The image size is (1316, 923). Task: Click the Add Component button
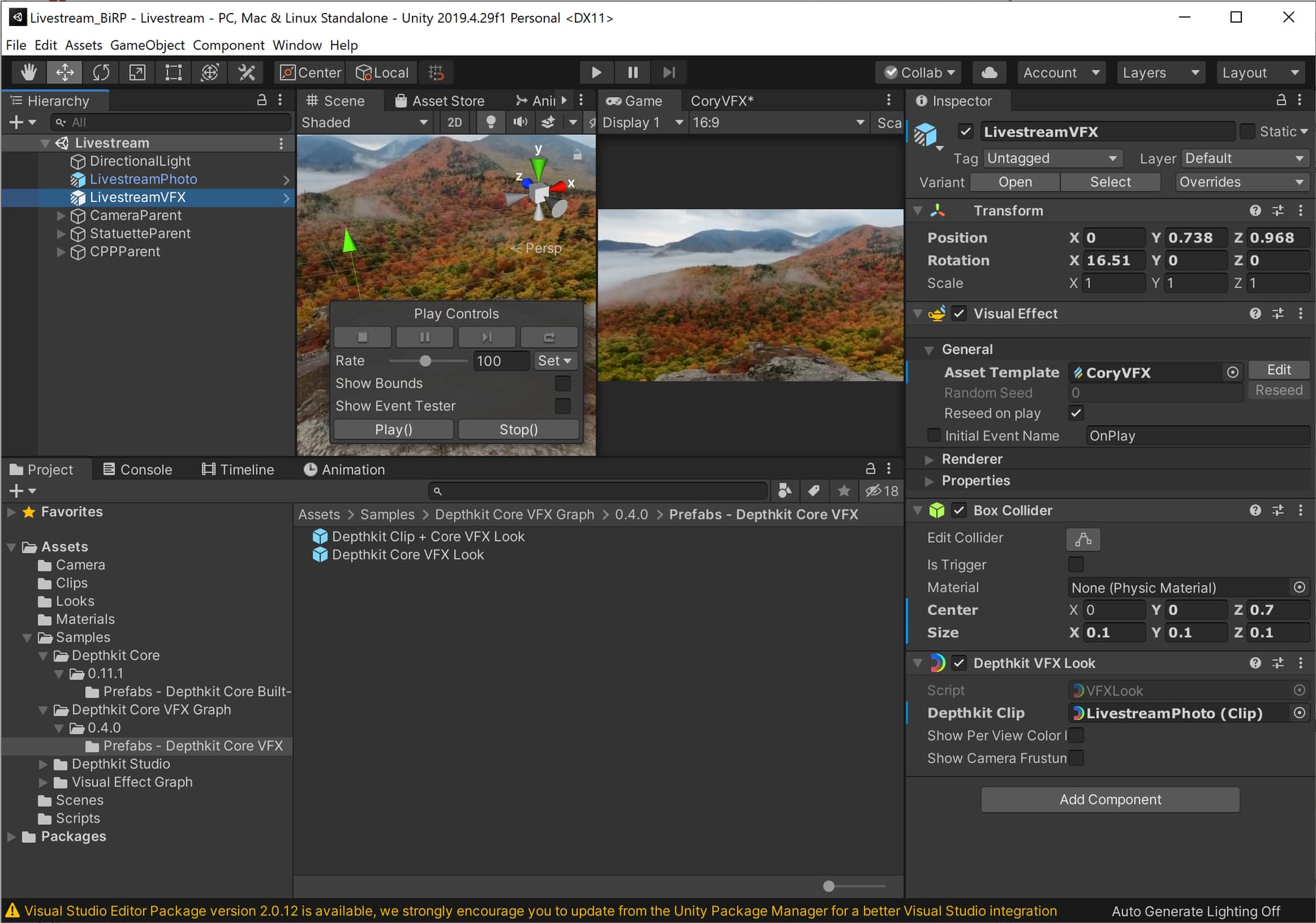[x=1110, y=800]
